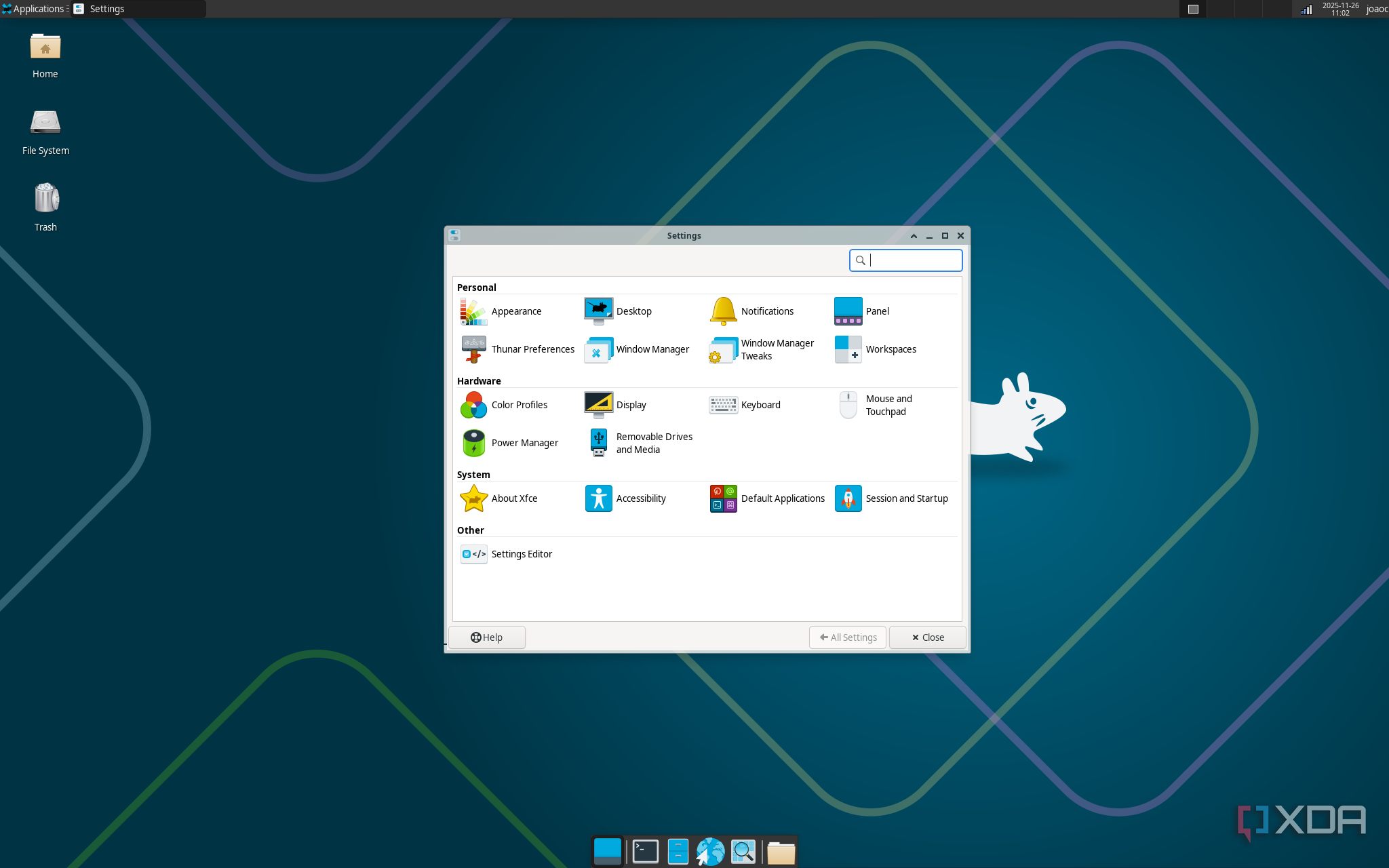Open Window Manager Tweaks
This screenshot has width=1389, height=868.
tap(762, 349)
